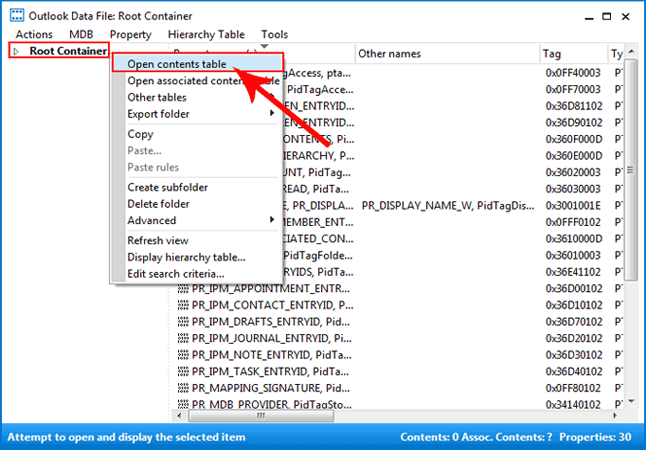Image resolution: width=646 pixels, height=450 pixels.
Task: Select the PR_IPM_DRAFTS_ENTRYID row
Action: 398,322
